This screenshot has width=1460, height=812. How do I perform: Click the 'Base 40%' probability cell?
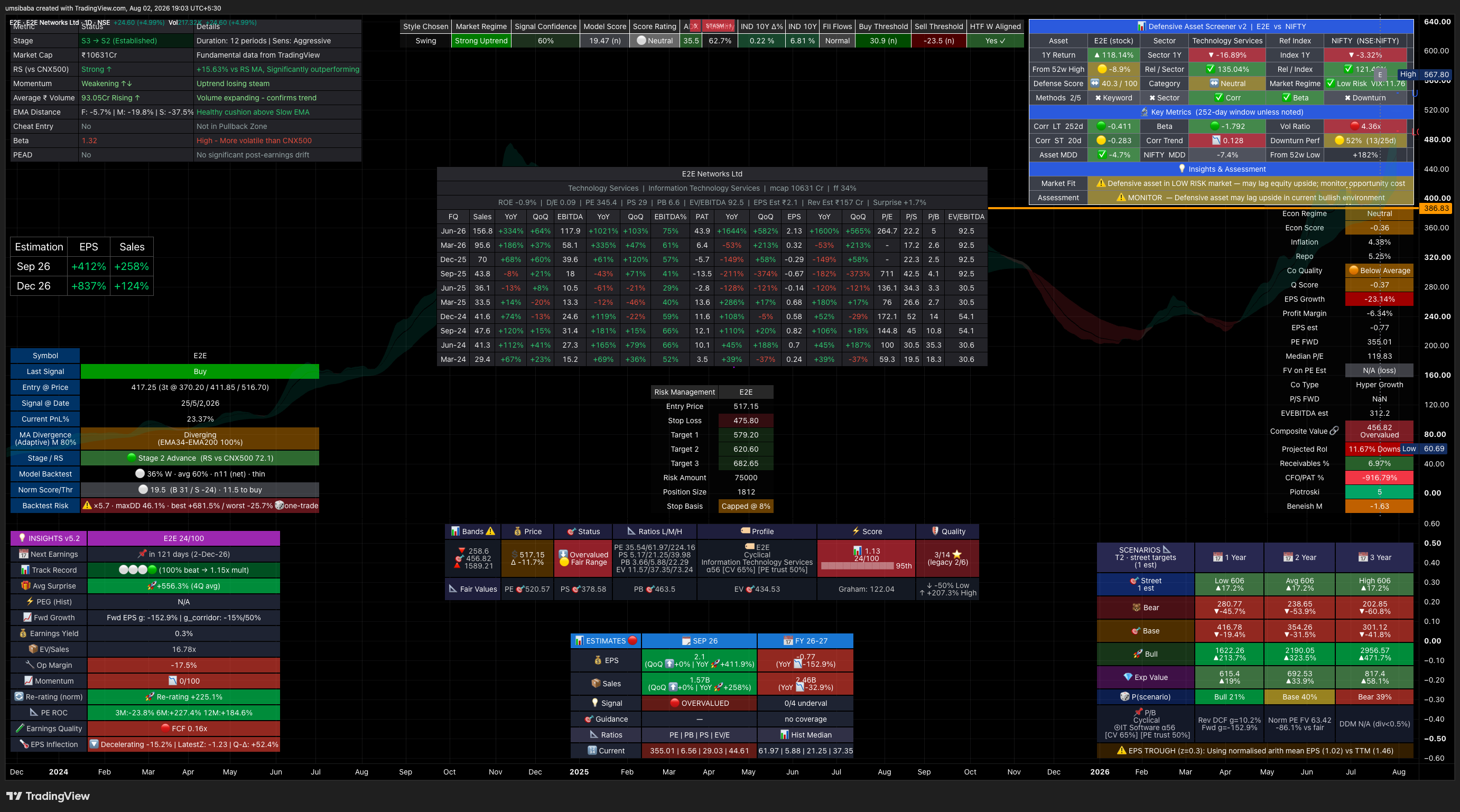(x=1299, y=697)
